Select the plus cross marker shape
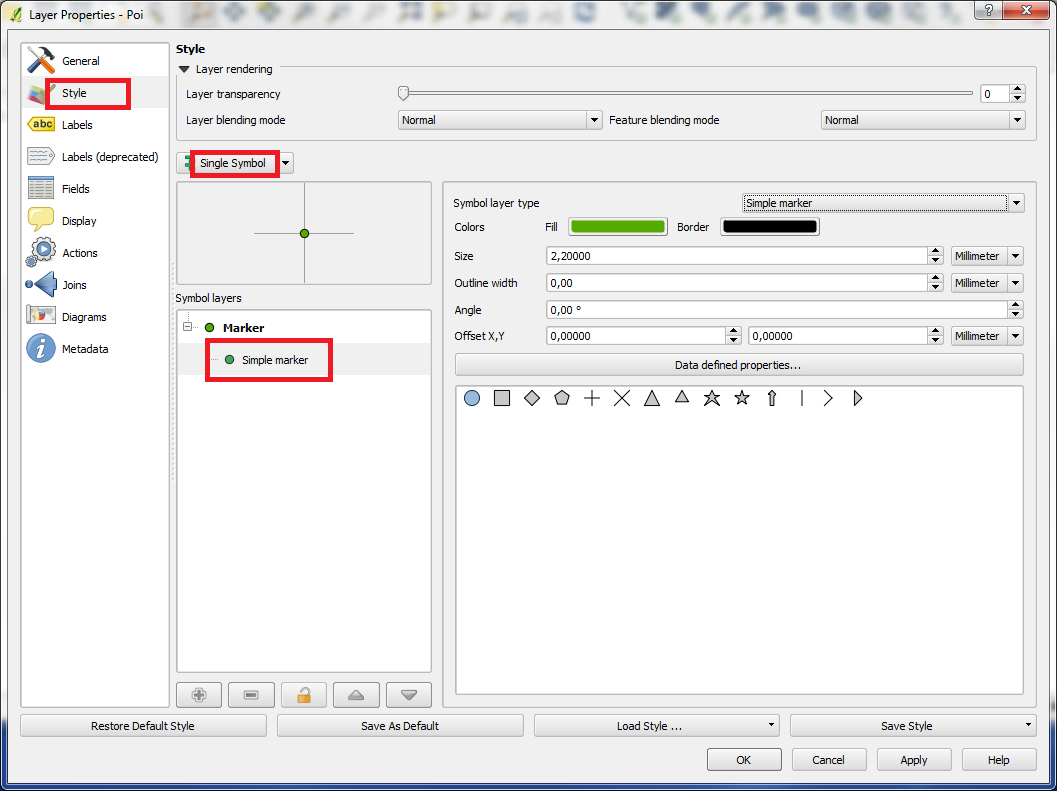 pyautogui.click(x=592, y=399)
